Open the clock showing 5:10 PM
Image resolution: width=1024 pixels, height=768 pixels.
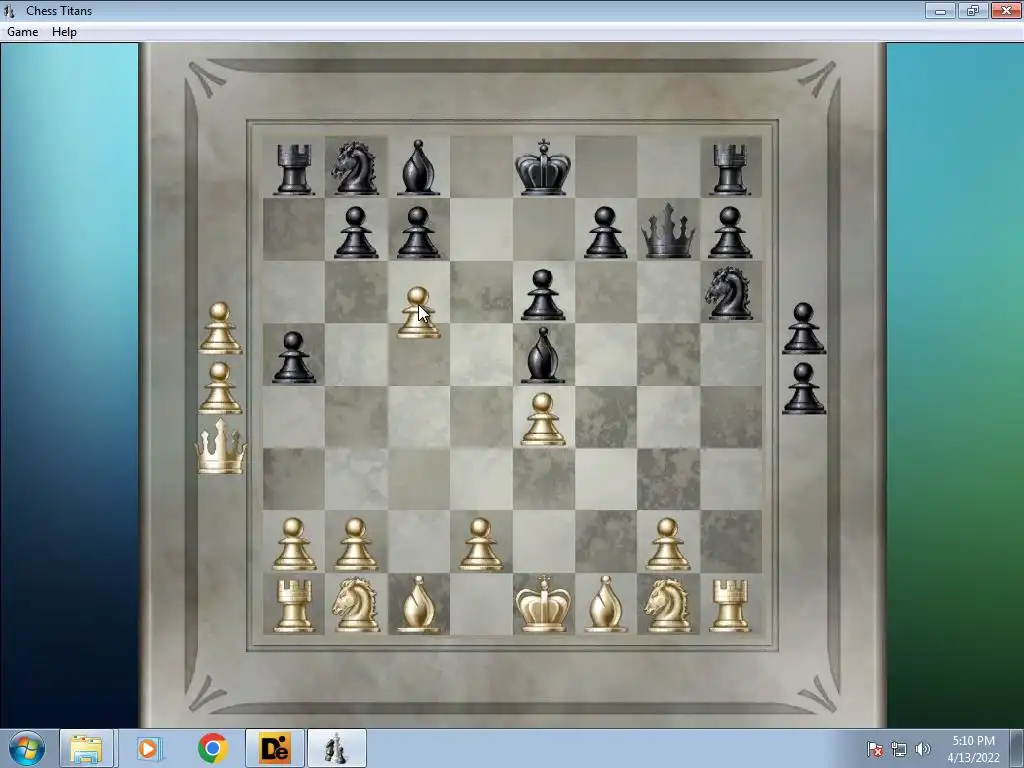pyautogui.click(x=974, y=749)
